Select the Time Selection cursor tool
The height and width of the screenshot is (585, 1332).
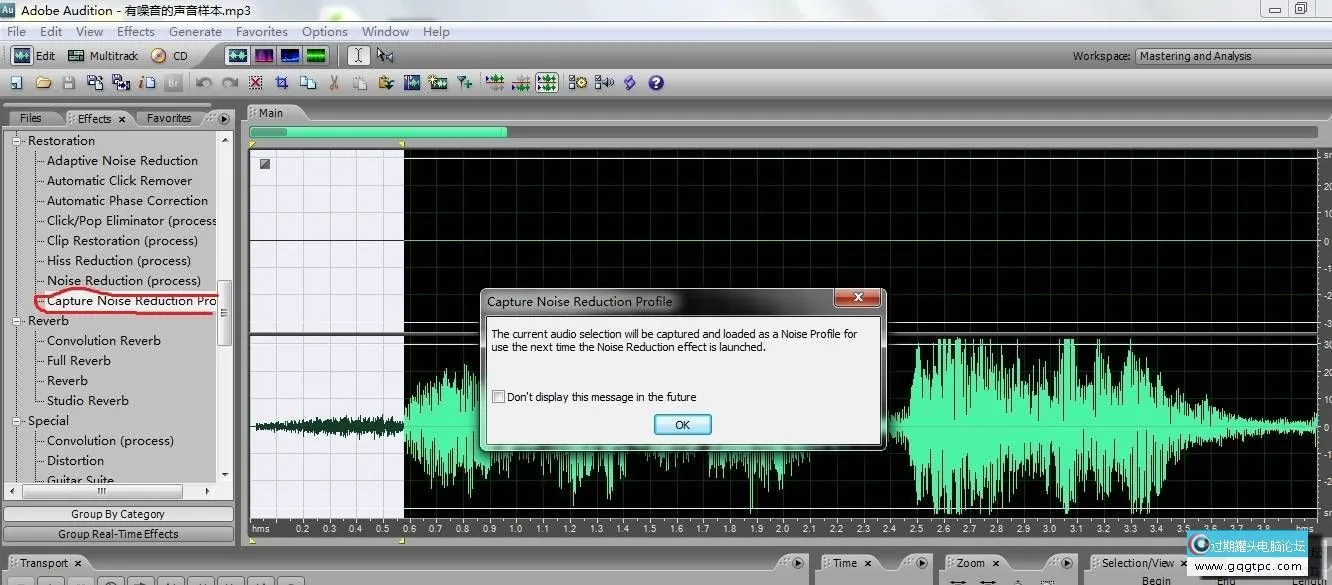pos(358,56)
